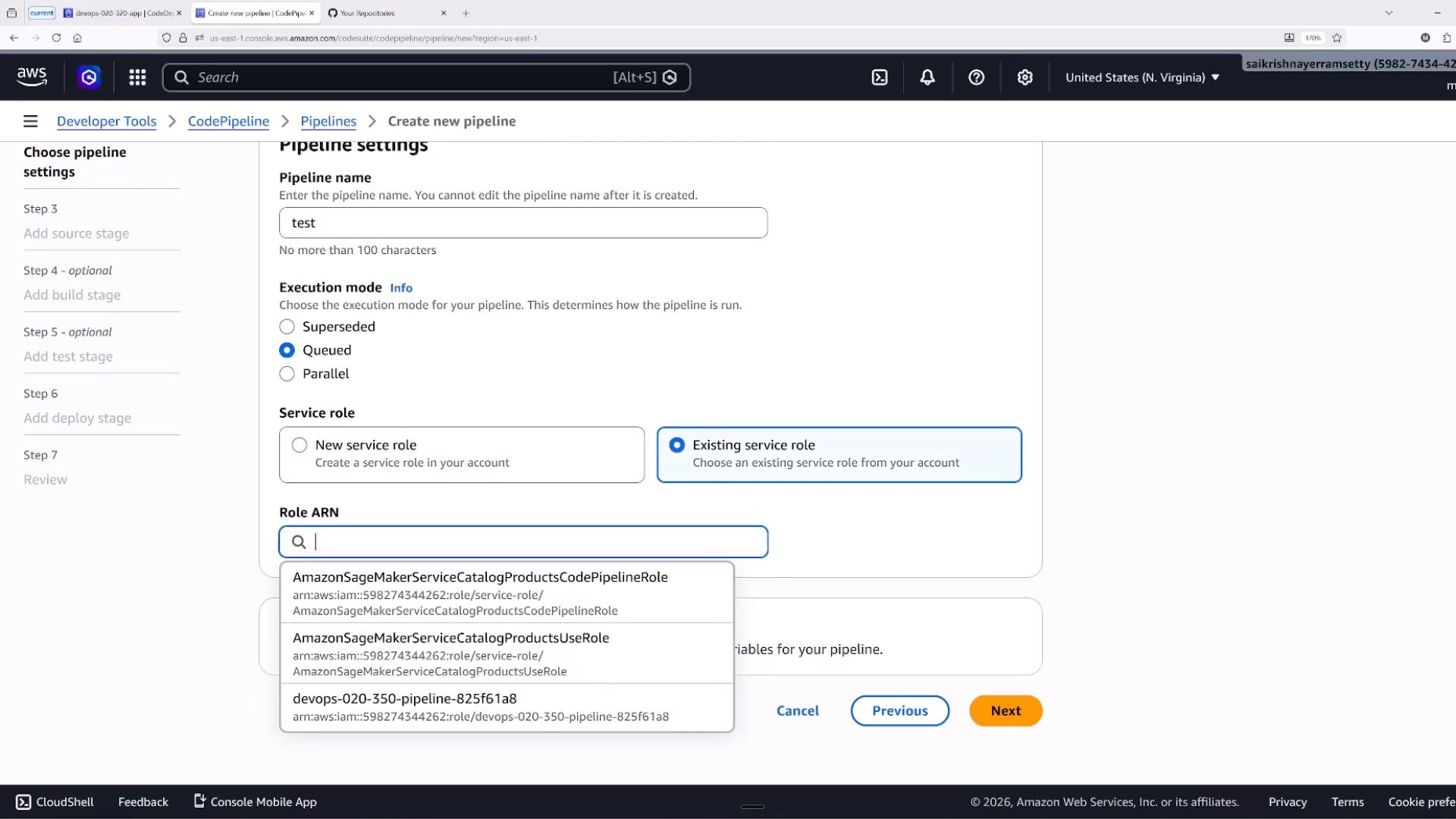Screen dimensions: 1456x819
Task: Switch to the Your Repositories GitHub tab
Action: click(x=387, y=13)
